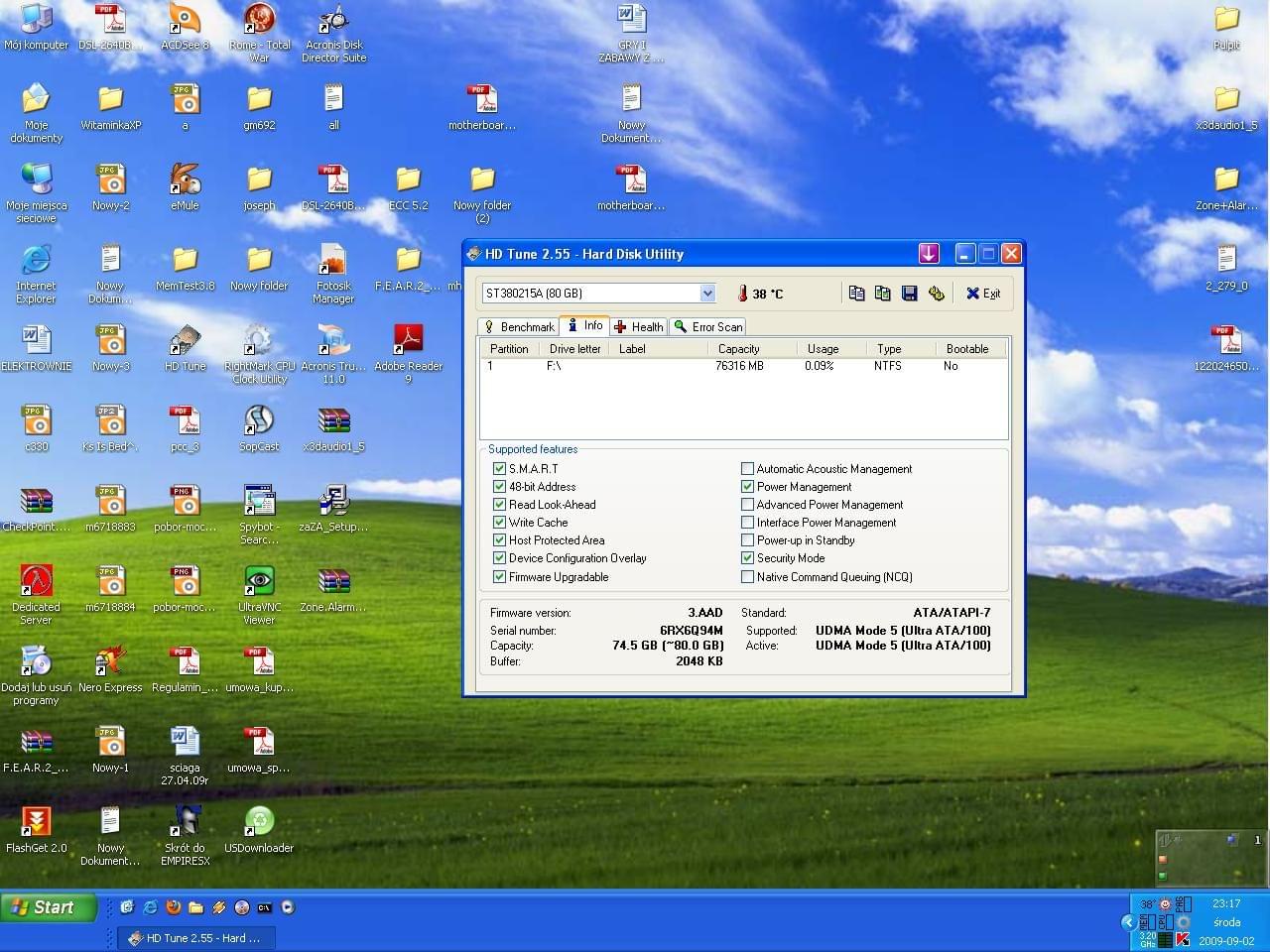Open the HD Tune desktop shortcut
Screen dimensions: 1270x952
[185, 348]
